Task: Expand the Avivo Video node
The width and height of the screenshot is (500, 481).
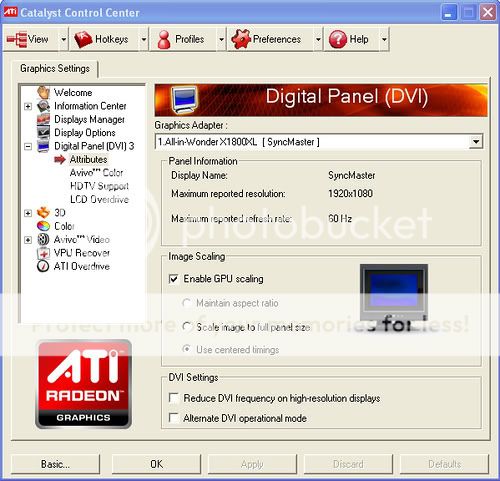Action: (x=28, y=240)
